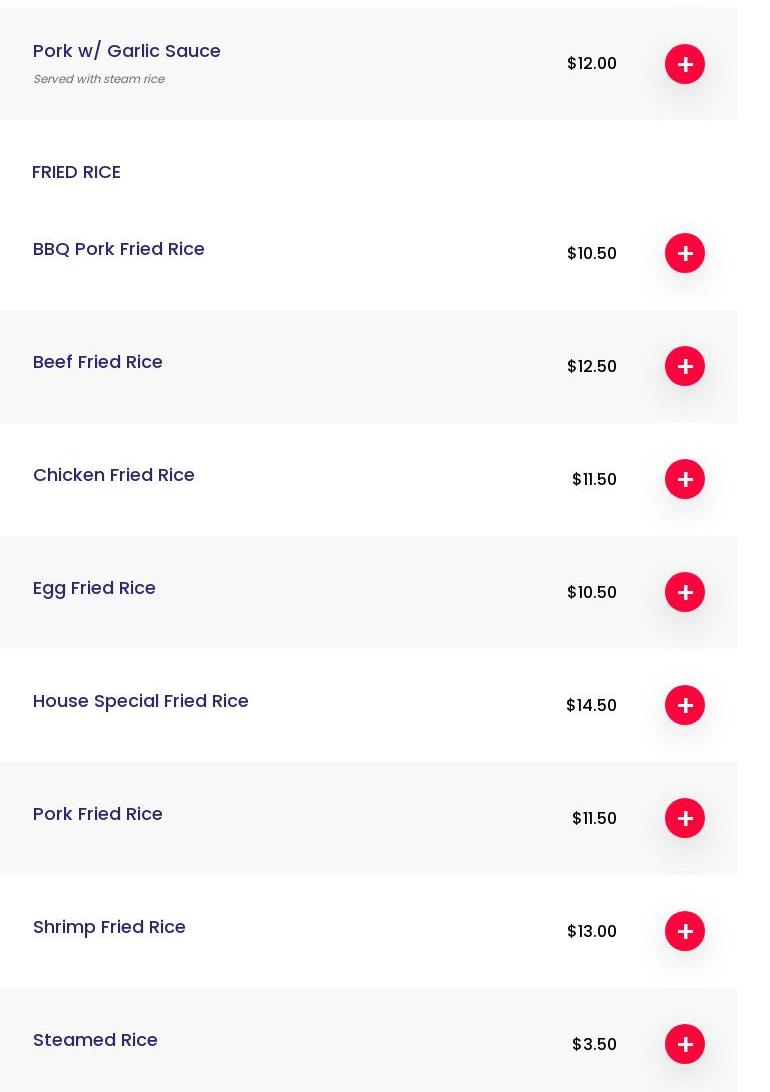Select the Egg Fried Rice menu item

click(x=94, y=588)
